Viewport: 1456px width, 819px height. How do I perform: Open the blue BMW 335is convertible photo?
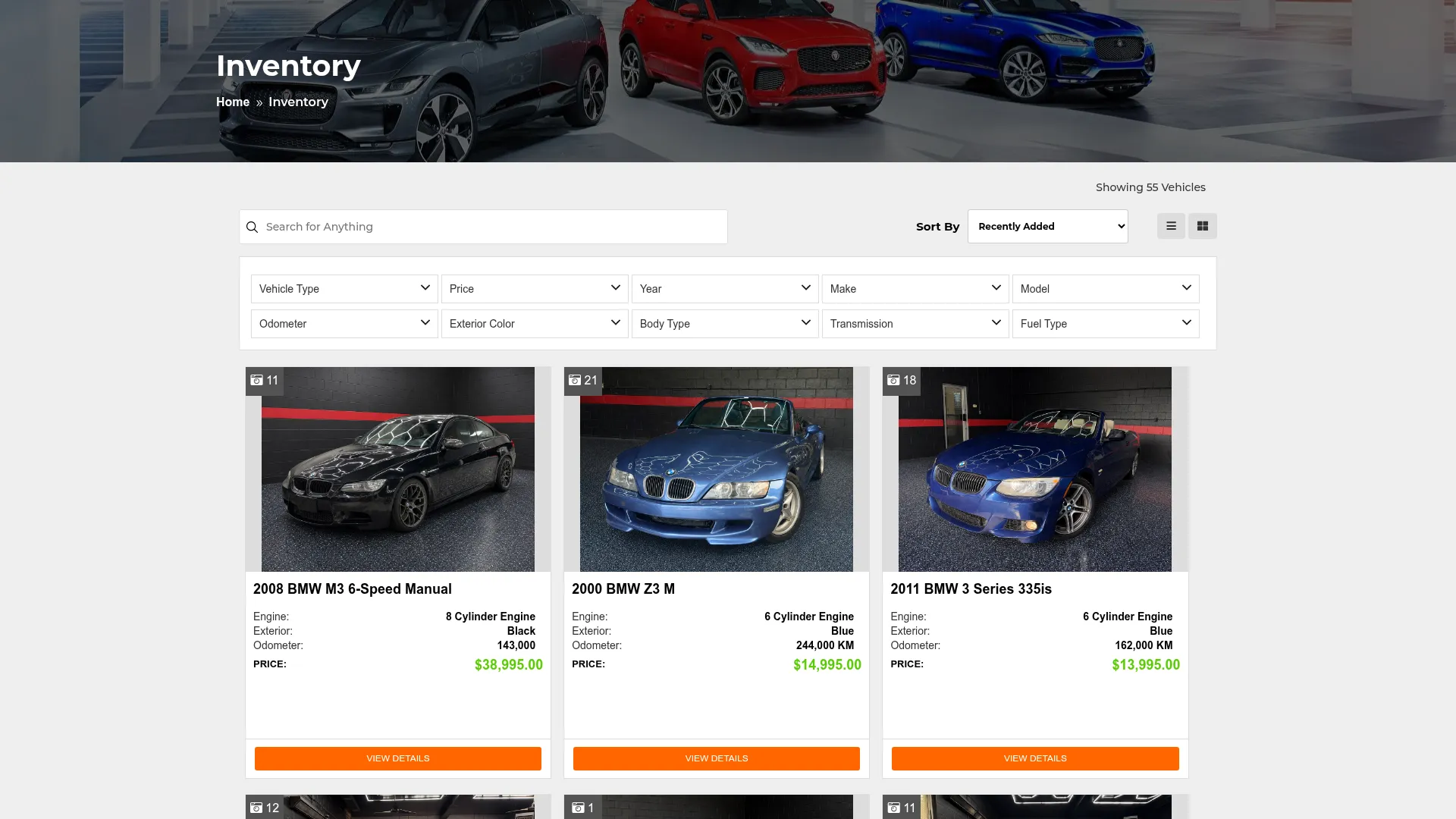coord(1035,469)
